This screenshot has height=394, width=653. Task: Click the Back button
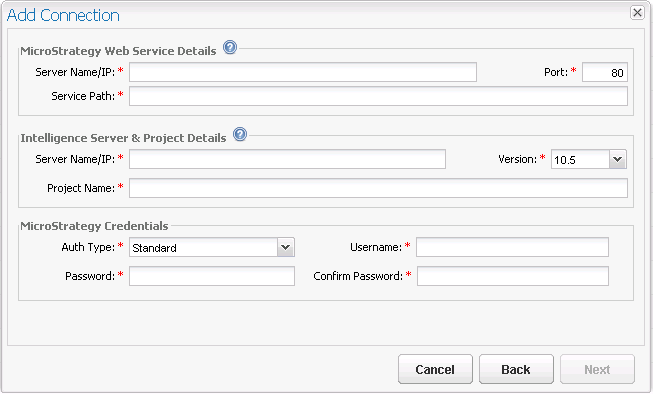click(516, 369)
